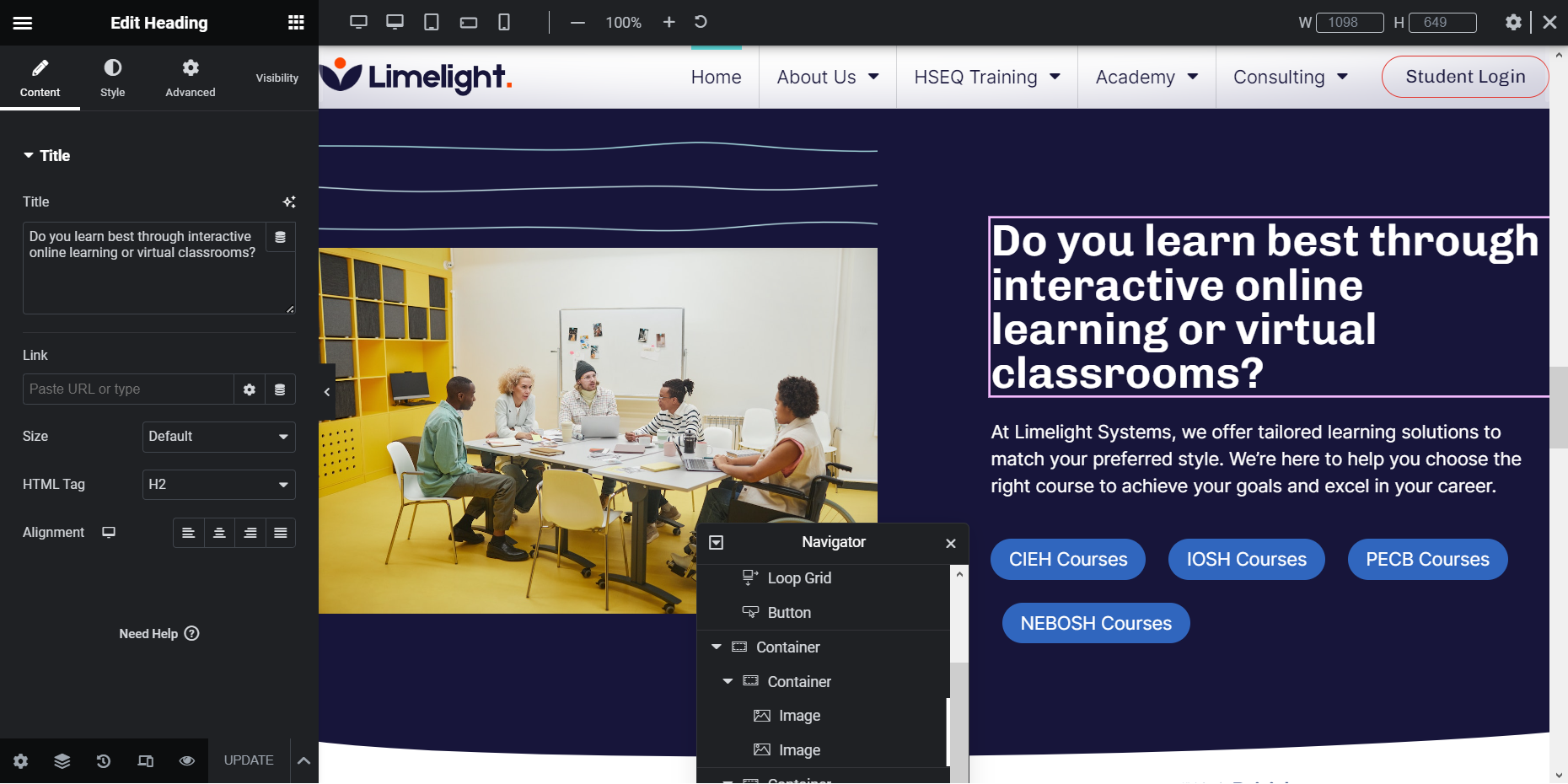This screenshot has width=1568, height=784.
Task: Click the NEBOSH Courses button
Action: tap(1095, 624)
